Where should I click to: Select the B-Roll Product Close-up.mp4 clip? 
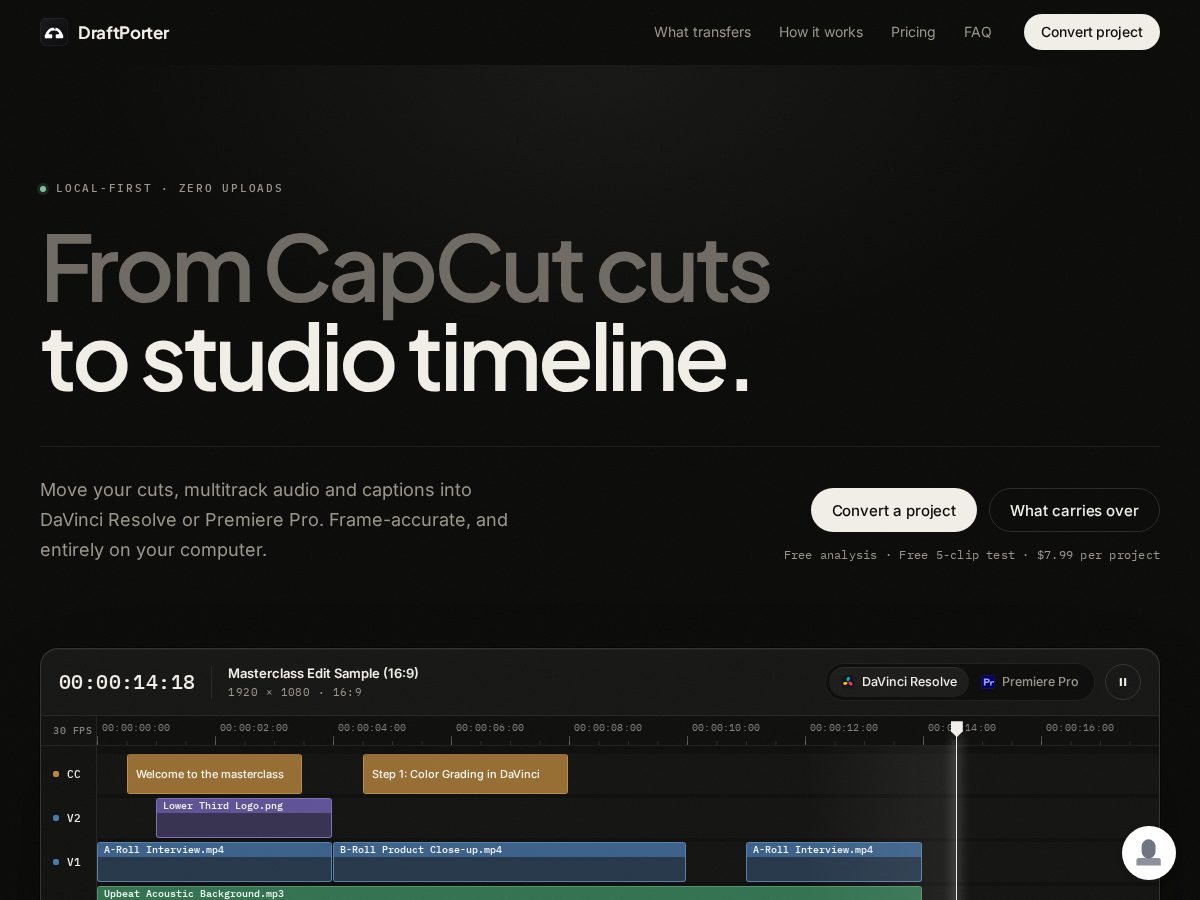coord(509,862)
